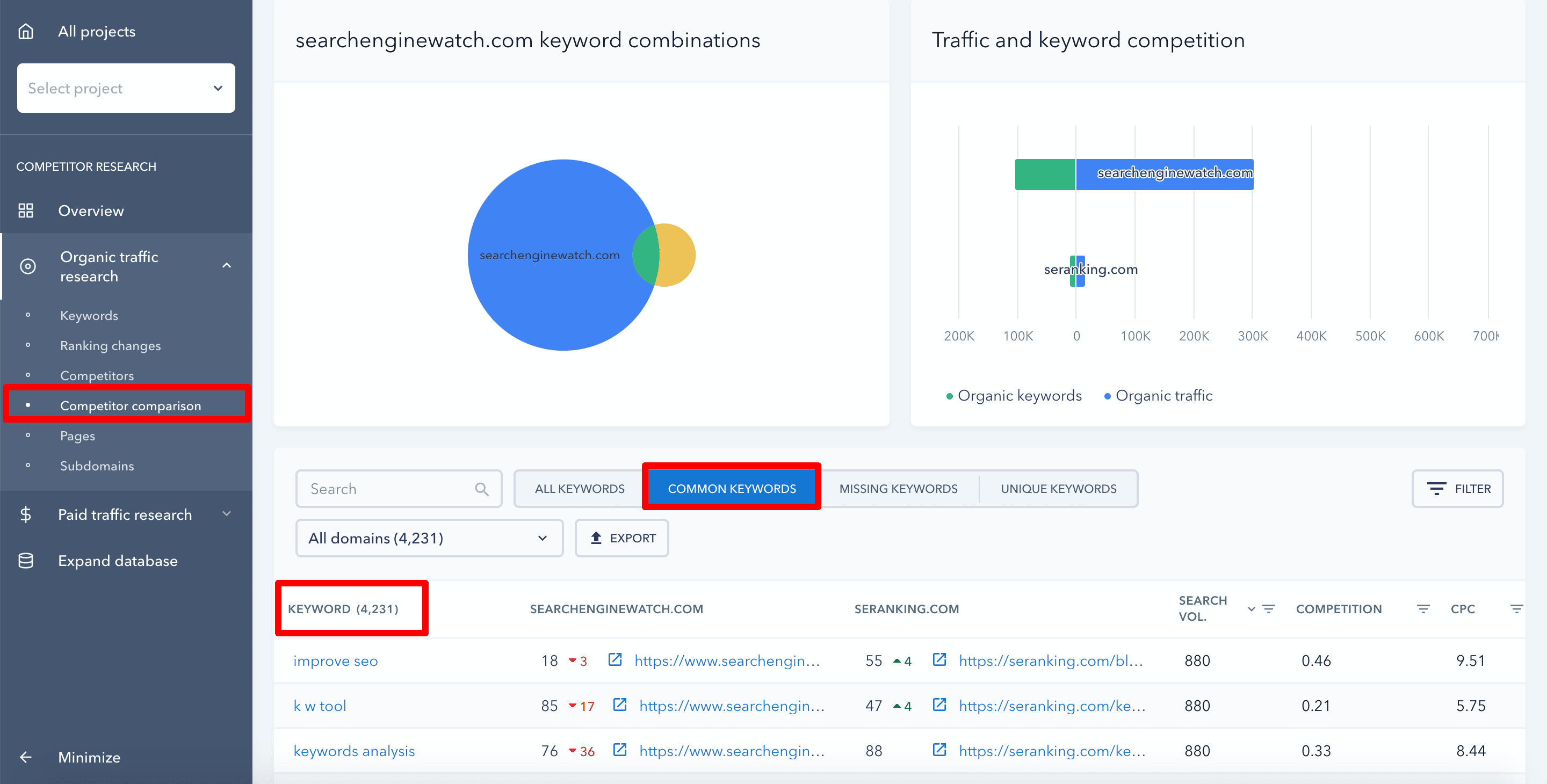Click the green searchenginewatch.com organic keywords bar
1547x784 pixels.
(x=1045, y=175)
